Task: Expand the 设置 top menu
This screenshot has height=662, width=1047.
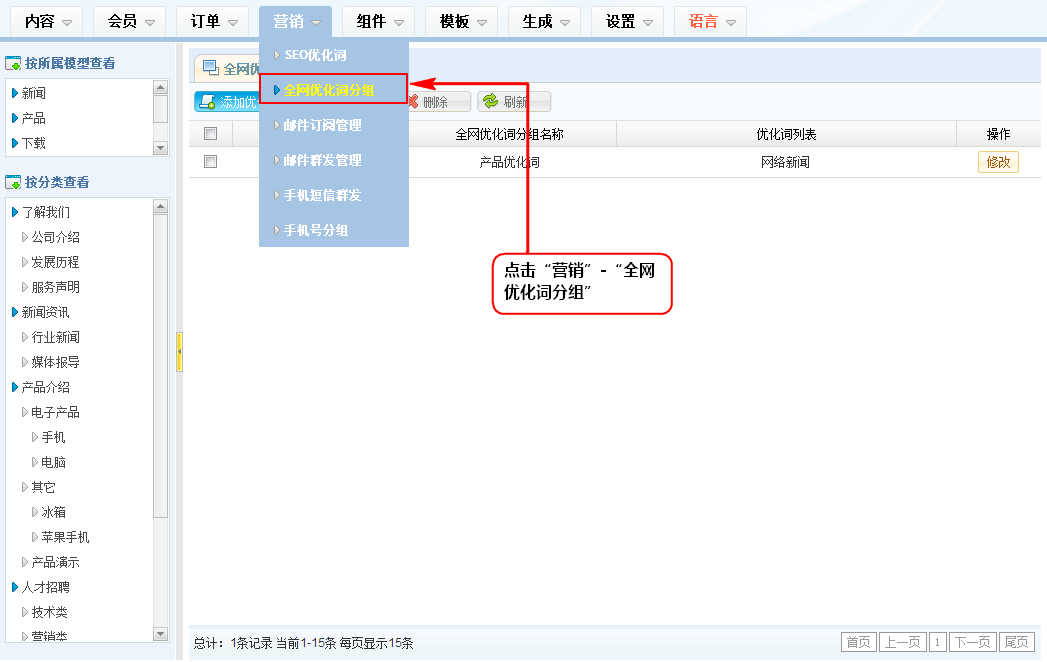Action: (630, 21)
